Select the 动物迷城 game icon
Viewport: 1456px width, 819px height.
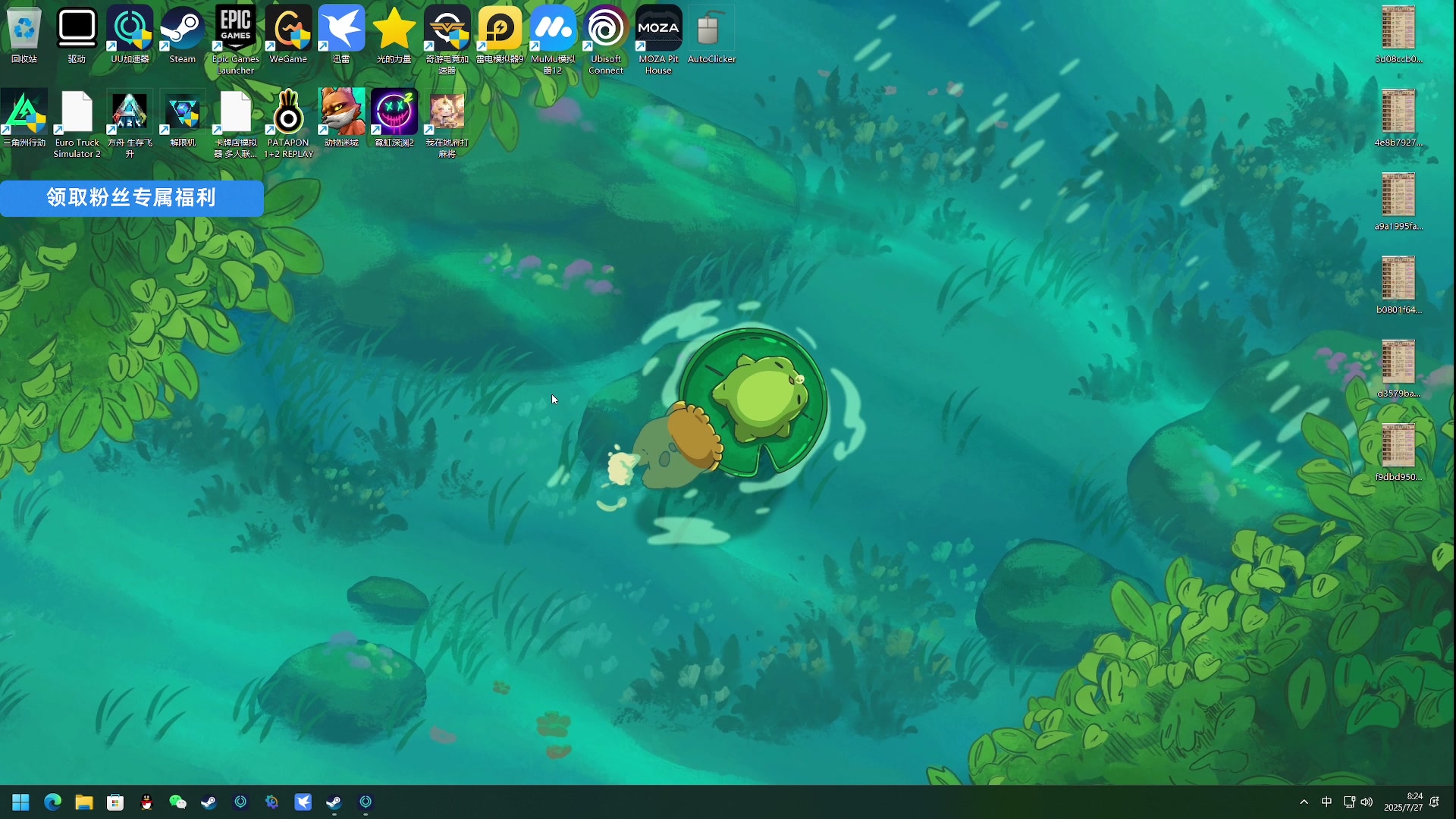point(341,119)
